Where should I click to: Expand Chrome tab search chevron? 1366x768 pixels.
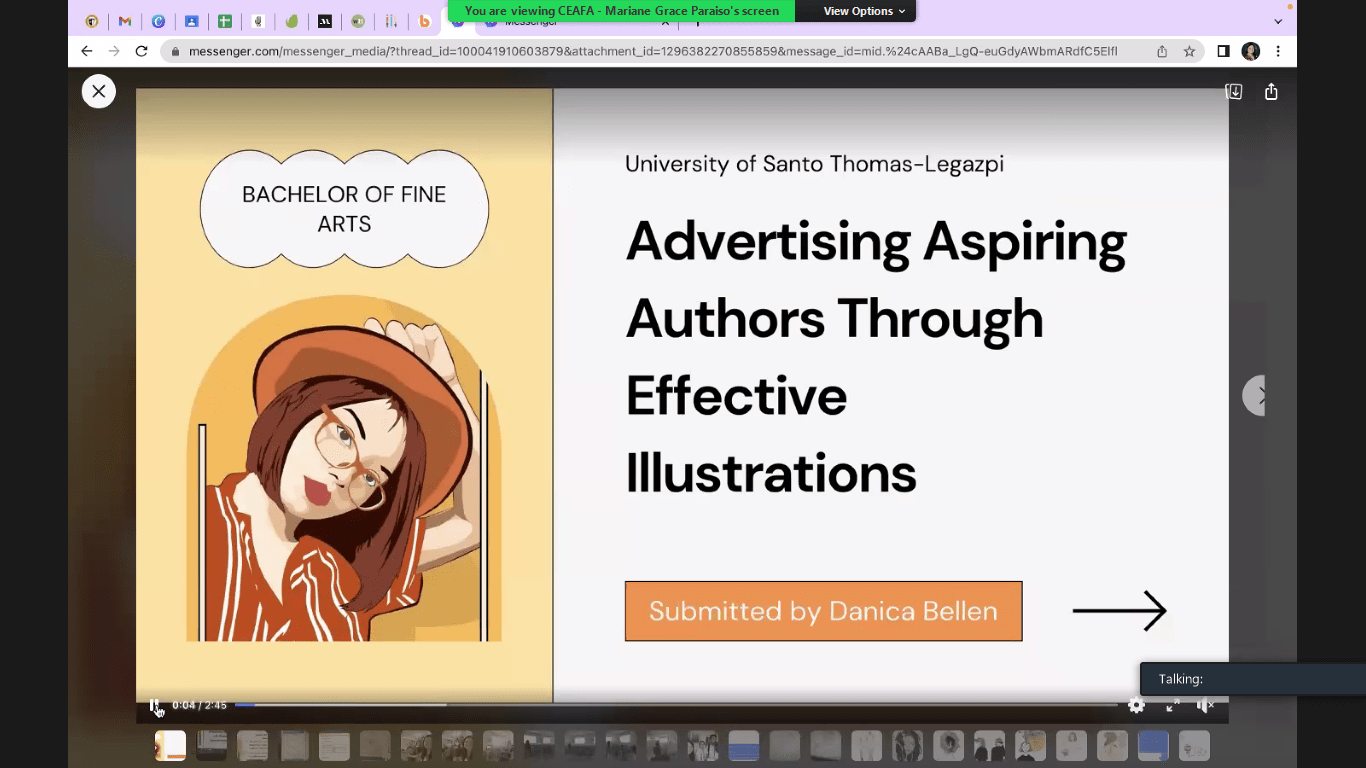tap(1278, 21)
